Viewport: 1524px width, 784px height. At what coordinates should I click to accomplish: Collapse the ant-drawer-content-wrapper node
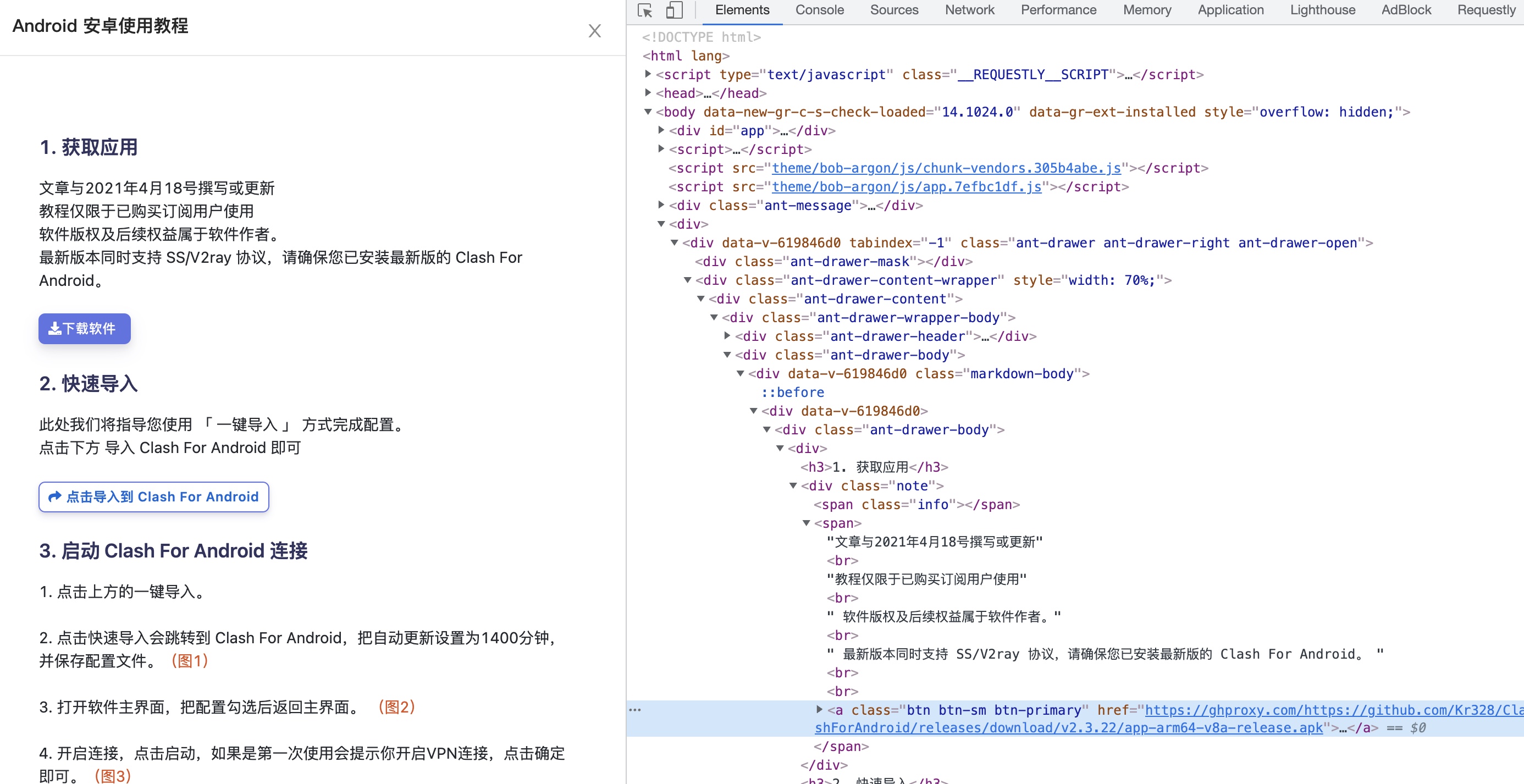687,279
